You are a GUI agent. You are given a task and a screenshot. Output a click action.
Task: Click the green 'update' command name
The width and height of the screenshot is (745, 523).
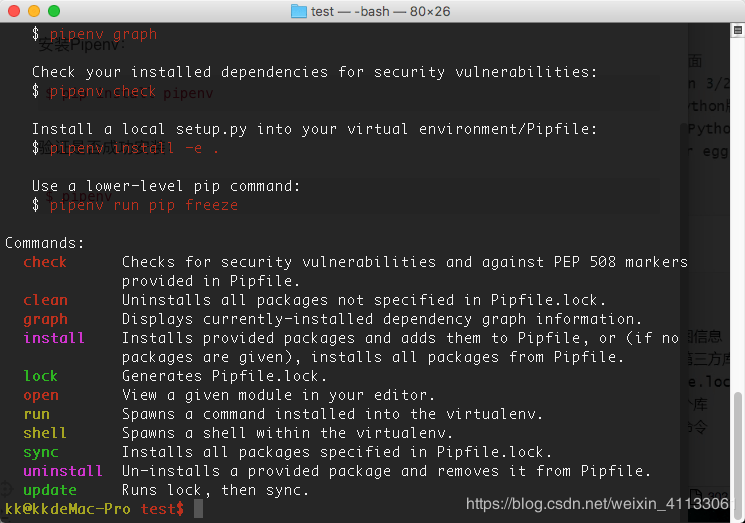click(x=50, y=490)
